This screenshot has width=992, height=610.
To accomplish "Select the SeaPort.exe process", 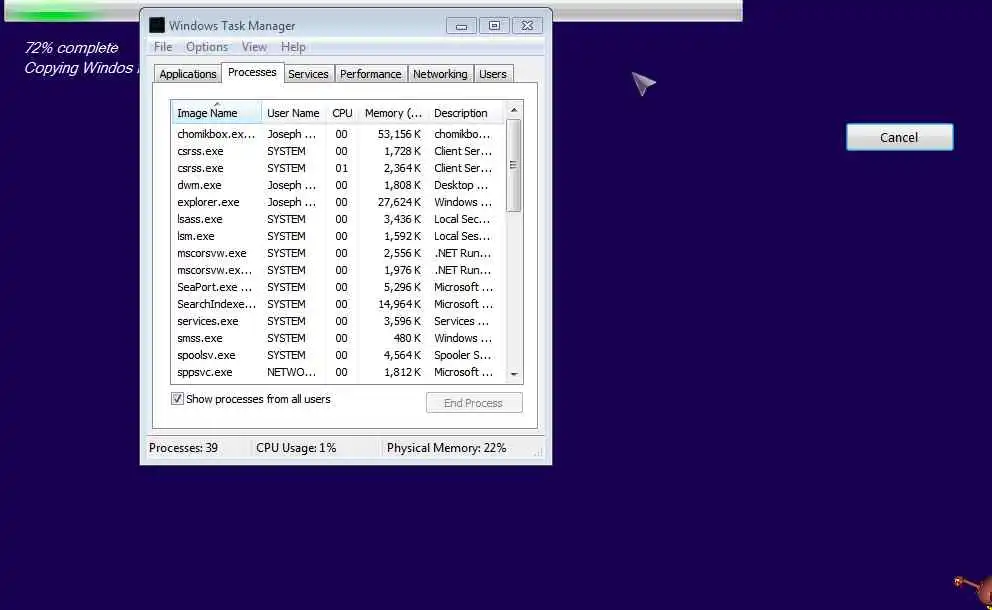I will [338, 287].
